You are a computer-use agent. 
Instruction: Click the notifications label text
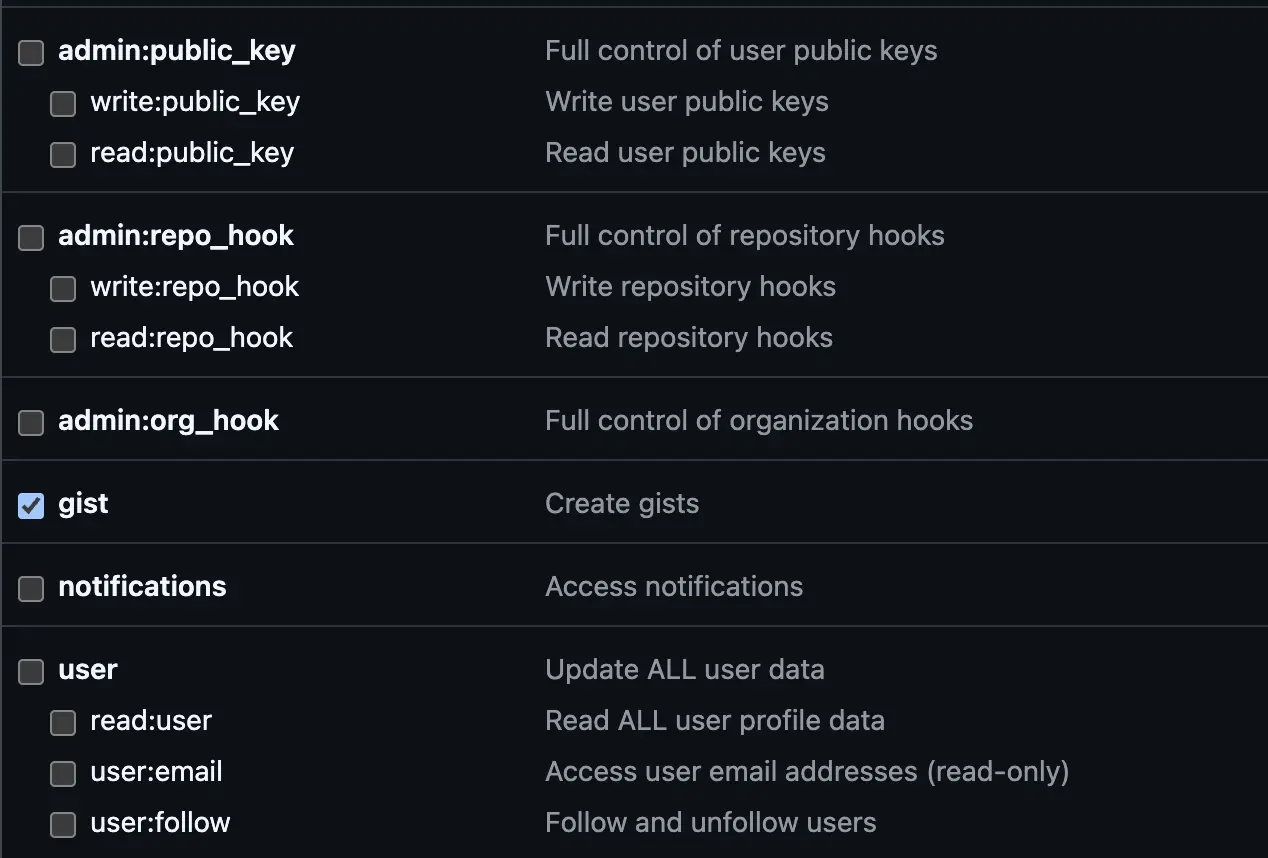[142, 586]
